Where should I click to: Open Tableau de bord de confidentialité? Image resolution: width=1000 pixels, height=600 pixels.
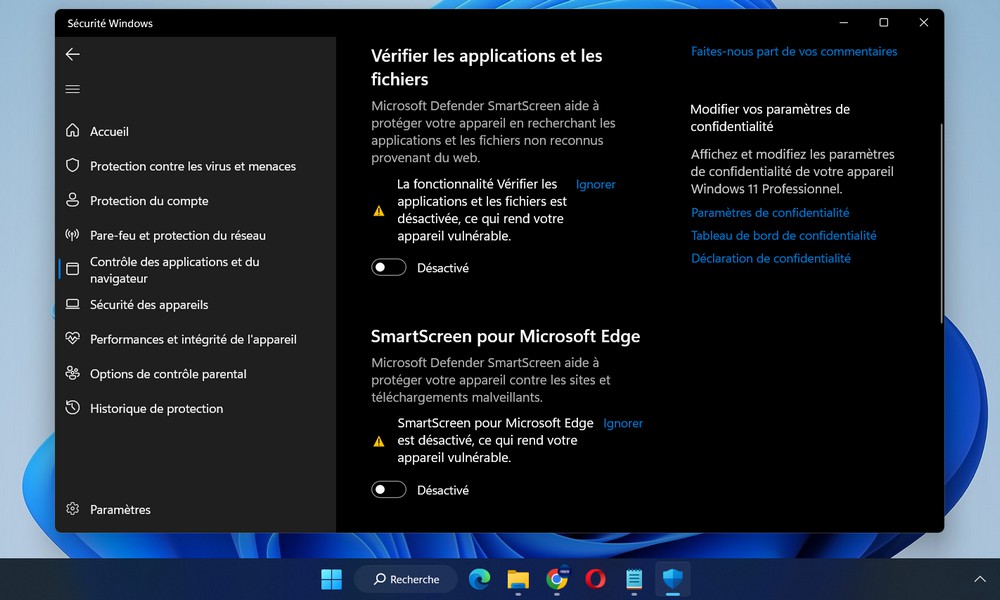coord(783,235)
